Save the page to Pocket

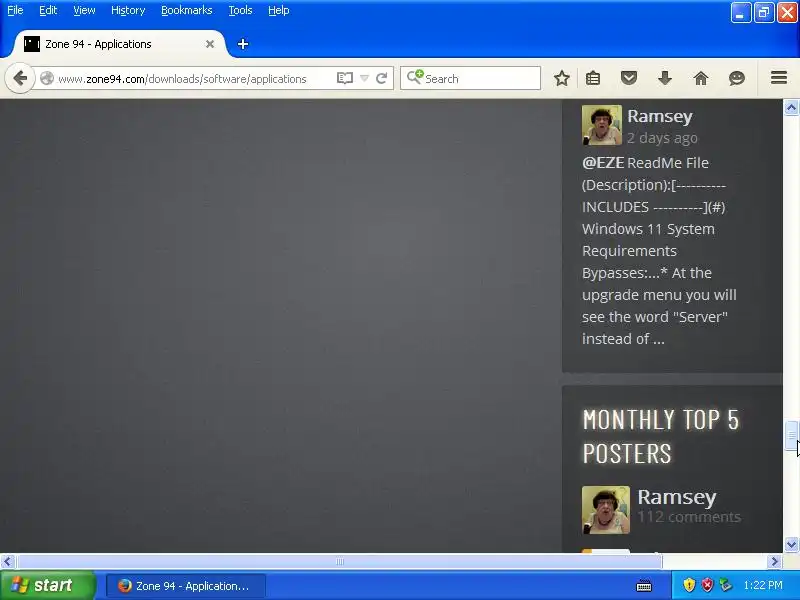pyautogui.click(x=629, y=79)
